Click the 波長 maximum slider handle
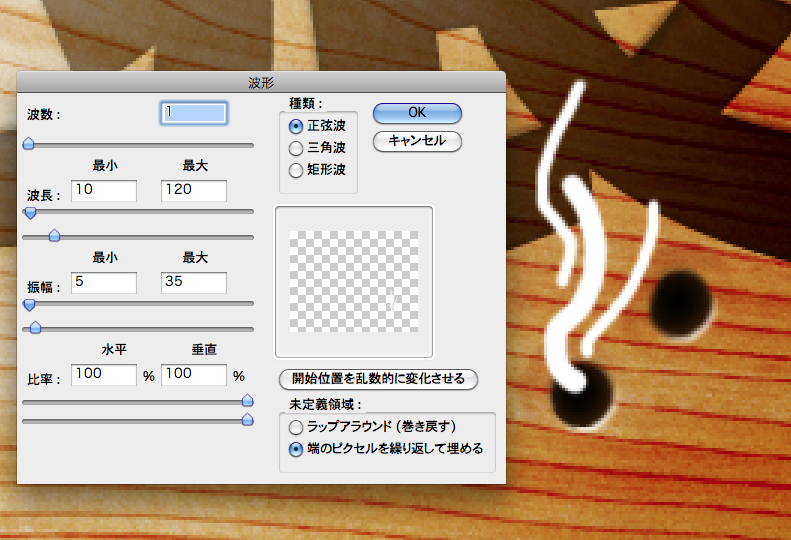 (54, 235)
